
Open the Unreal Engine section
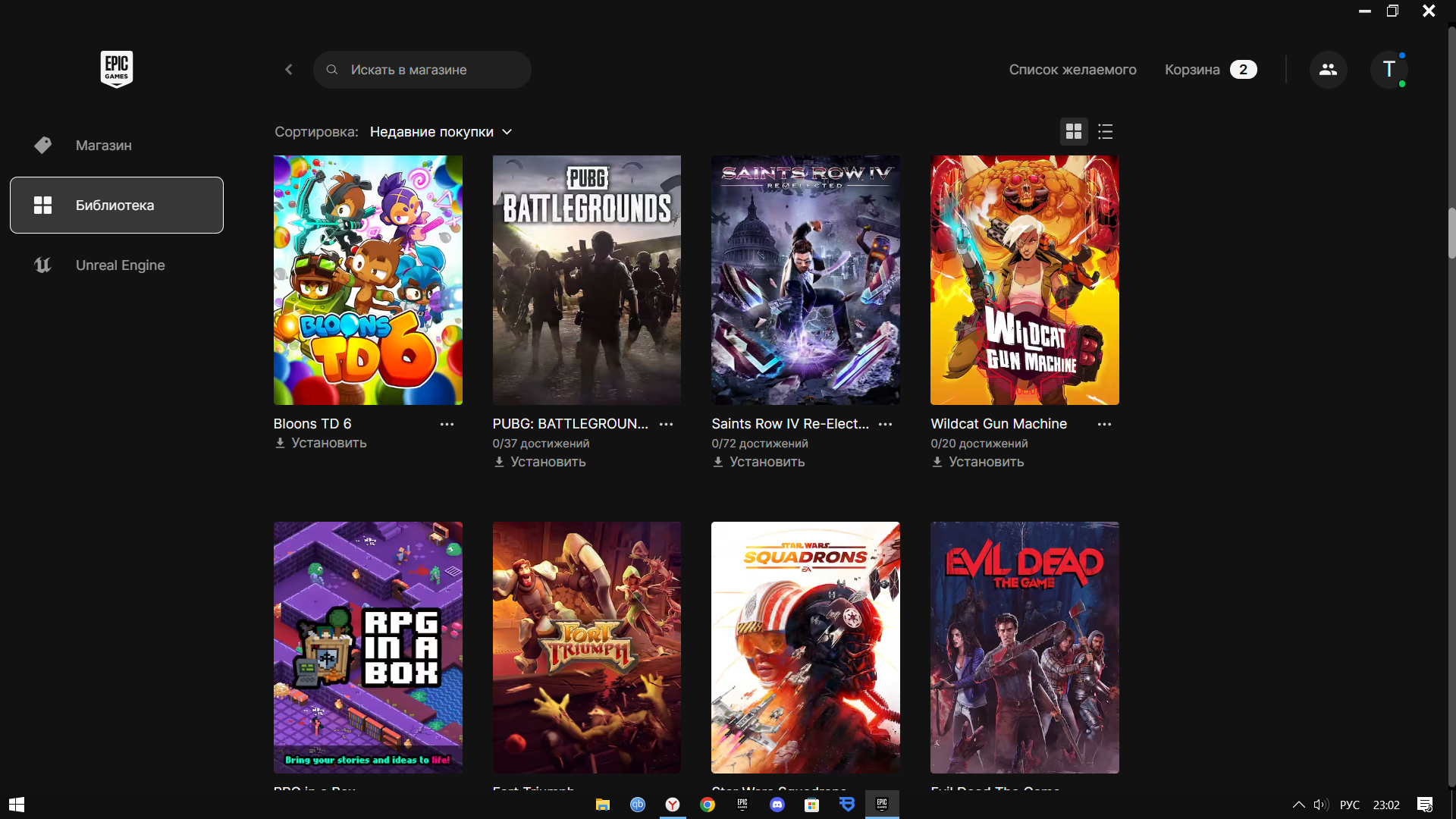point(117,265)
